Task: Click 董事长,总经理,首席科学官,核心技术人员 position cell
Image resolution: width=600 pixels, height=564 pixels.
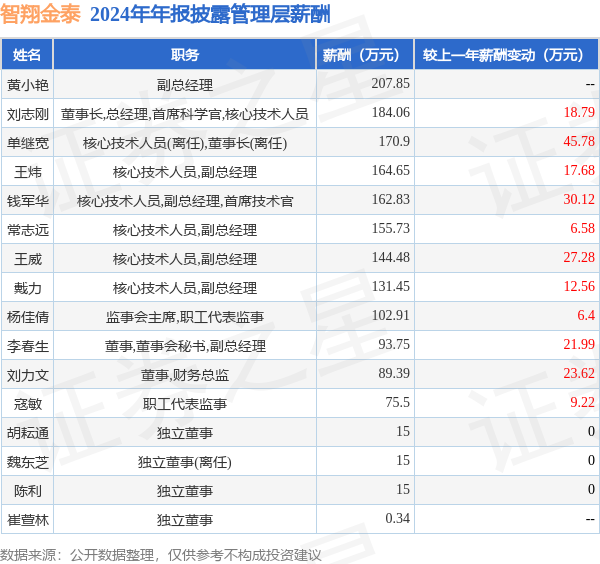Action: (185, 114)
